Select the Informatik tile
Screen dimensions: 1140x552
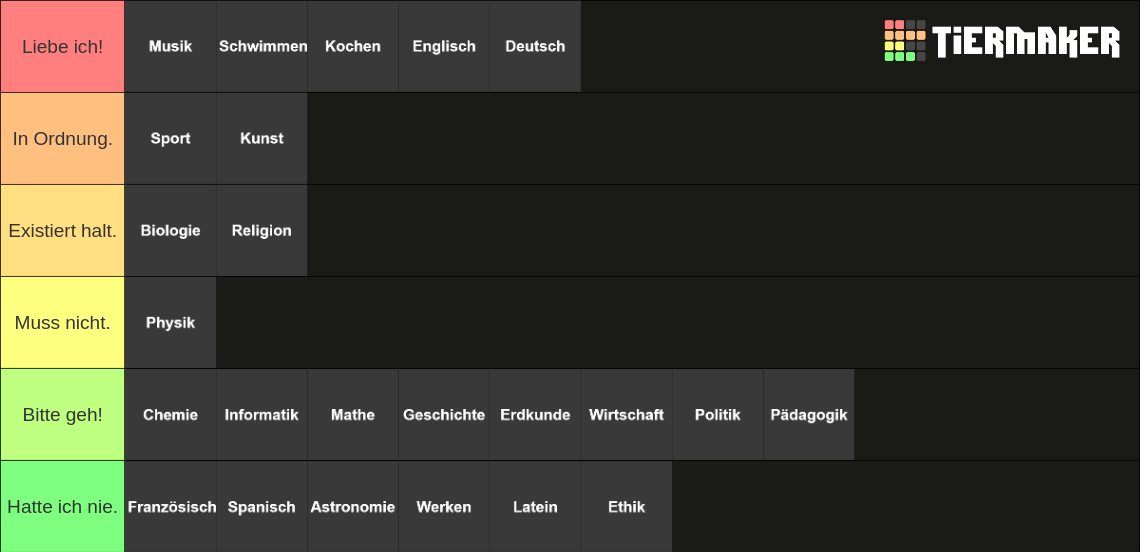click(262, 415)
